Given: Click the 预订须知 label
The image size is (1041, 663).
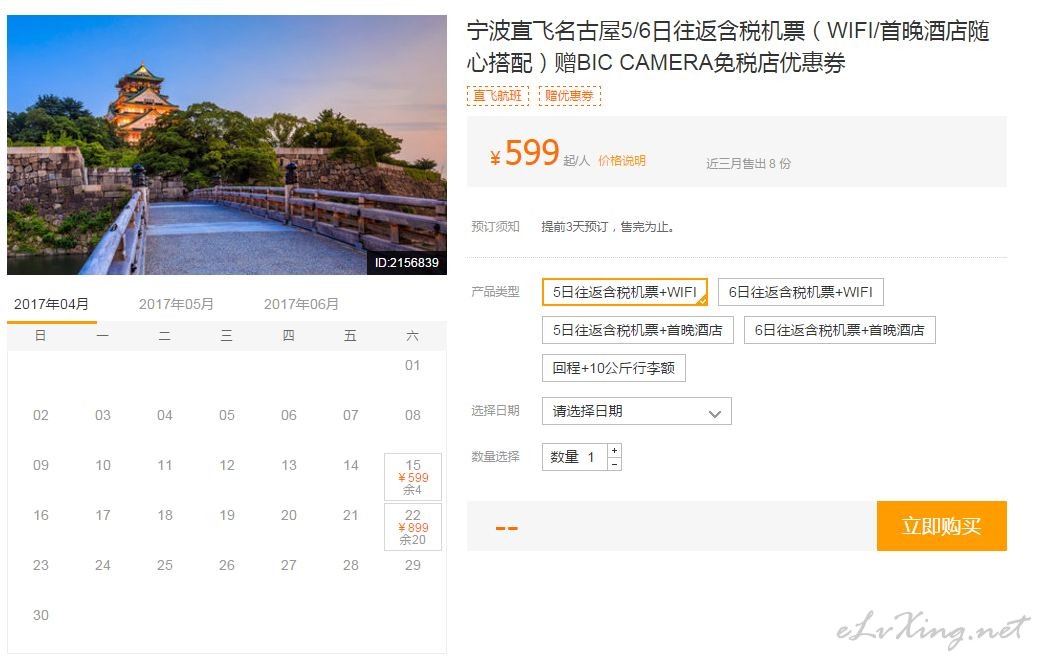Looking at the screenshot, I should point(495,227).
